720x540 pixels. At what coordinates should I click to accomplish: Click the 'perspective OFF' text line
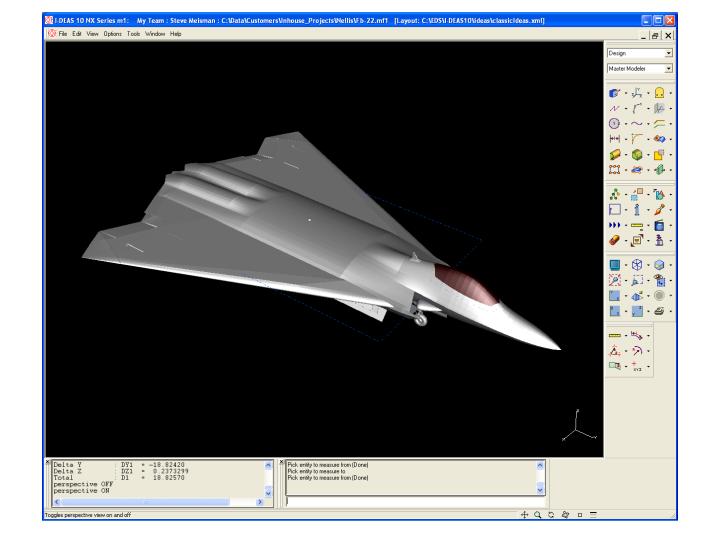tap(83, 484)
